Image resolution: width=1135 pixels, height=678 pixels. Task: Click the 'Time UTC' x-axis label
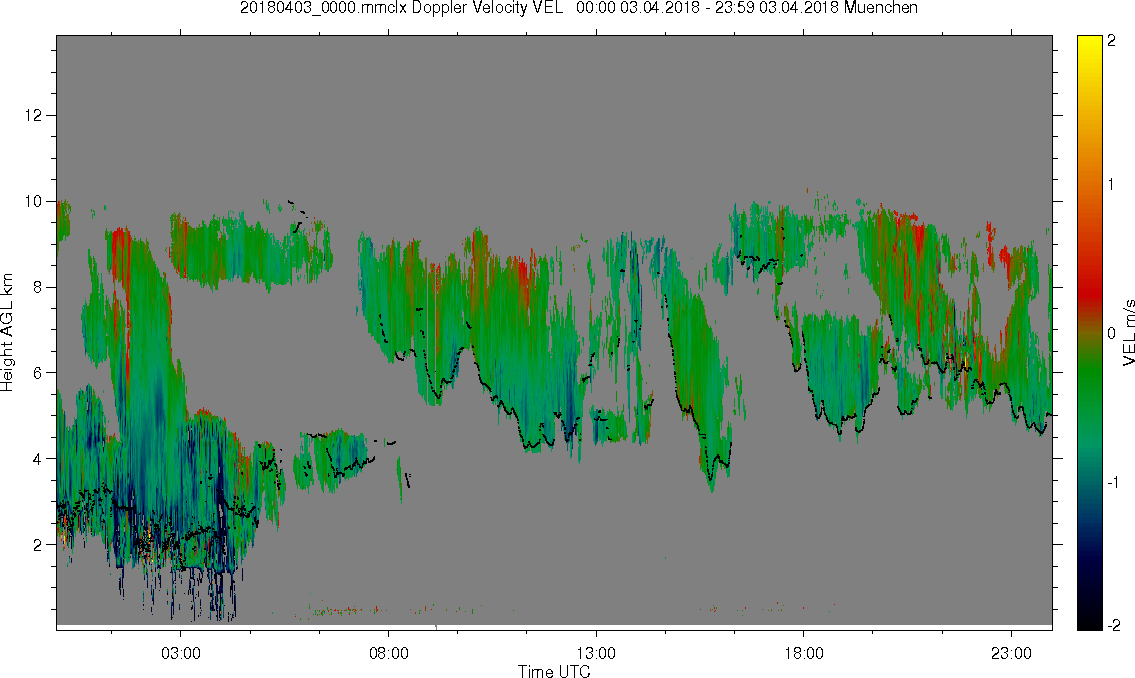click(554, 671)
